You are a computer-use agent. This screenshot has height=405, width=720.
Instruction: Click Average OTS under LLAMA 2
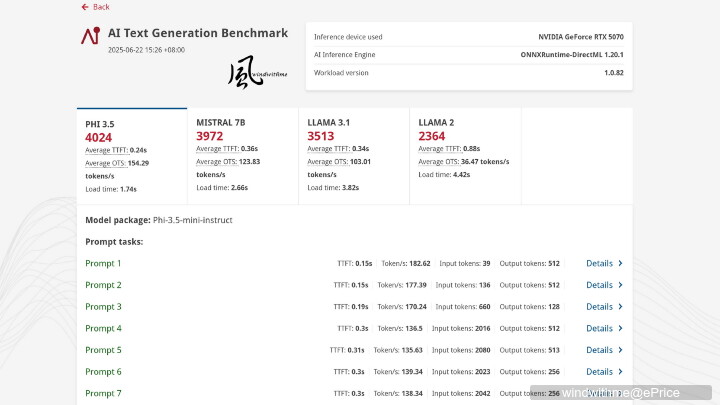pos(439,162)
